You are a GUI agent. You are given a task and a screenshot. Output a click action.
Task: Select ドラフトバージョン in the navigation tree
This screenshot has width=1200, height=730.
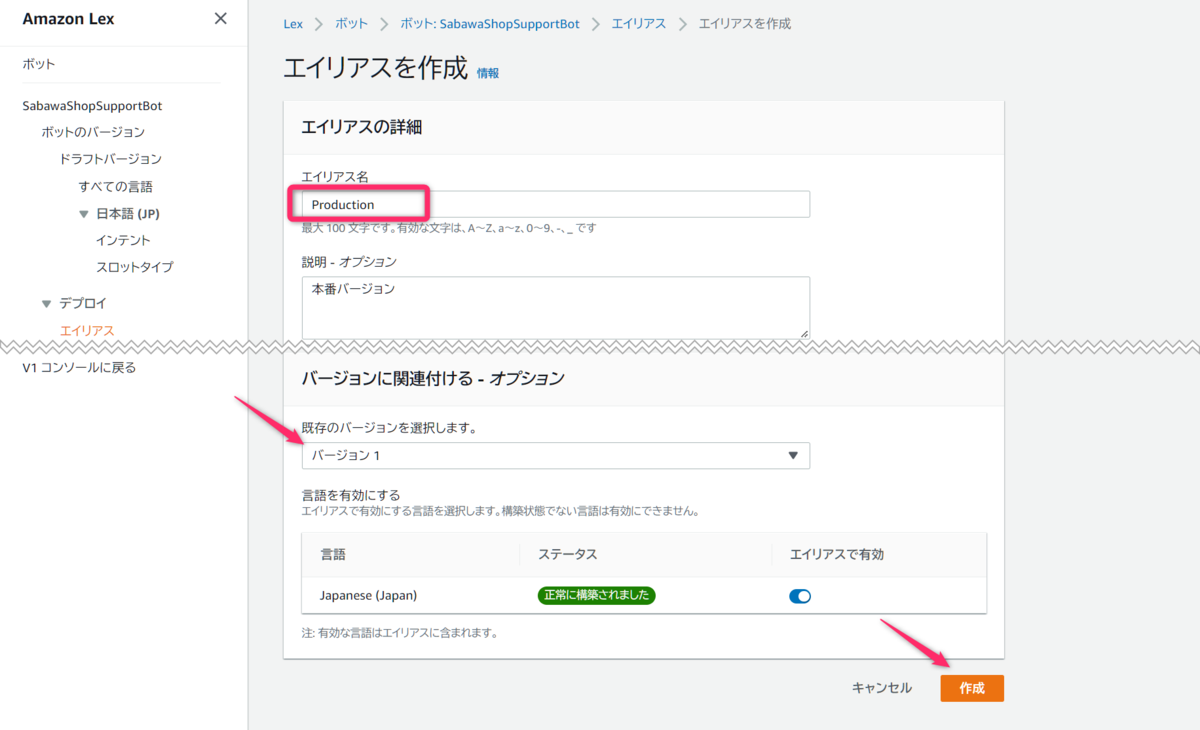[x=110, y=159]
